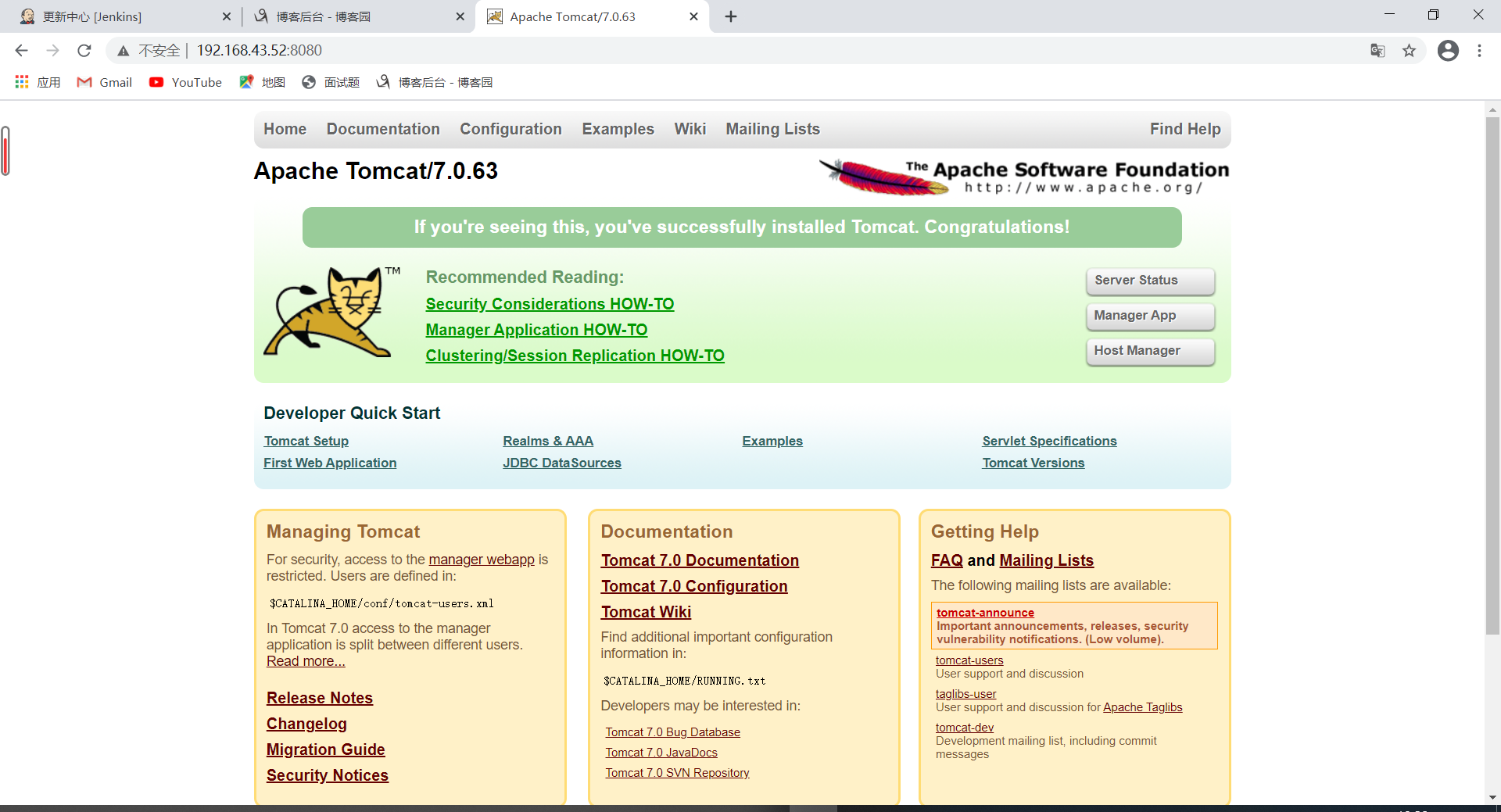This screenshot has height=812, width=1501.
Task: Open Security Considerations HOW-TO link
Action: pyautogui.click(x=550, y=304)
